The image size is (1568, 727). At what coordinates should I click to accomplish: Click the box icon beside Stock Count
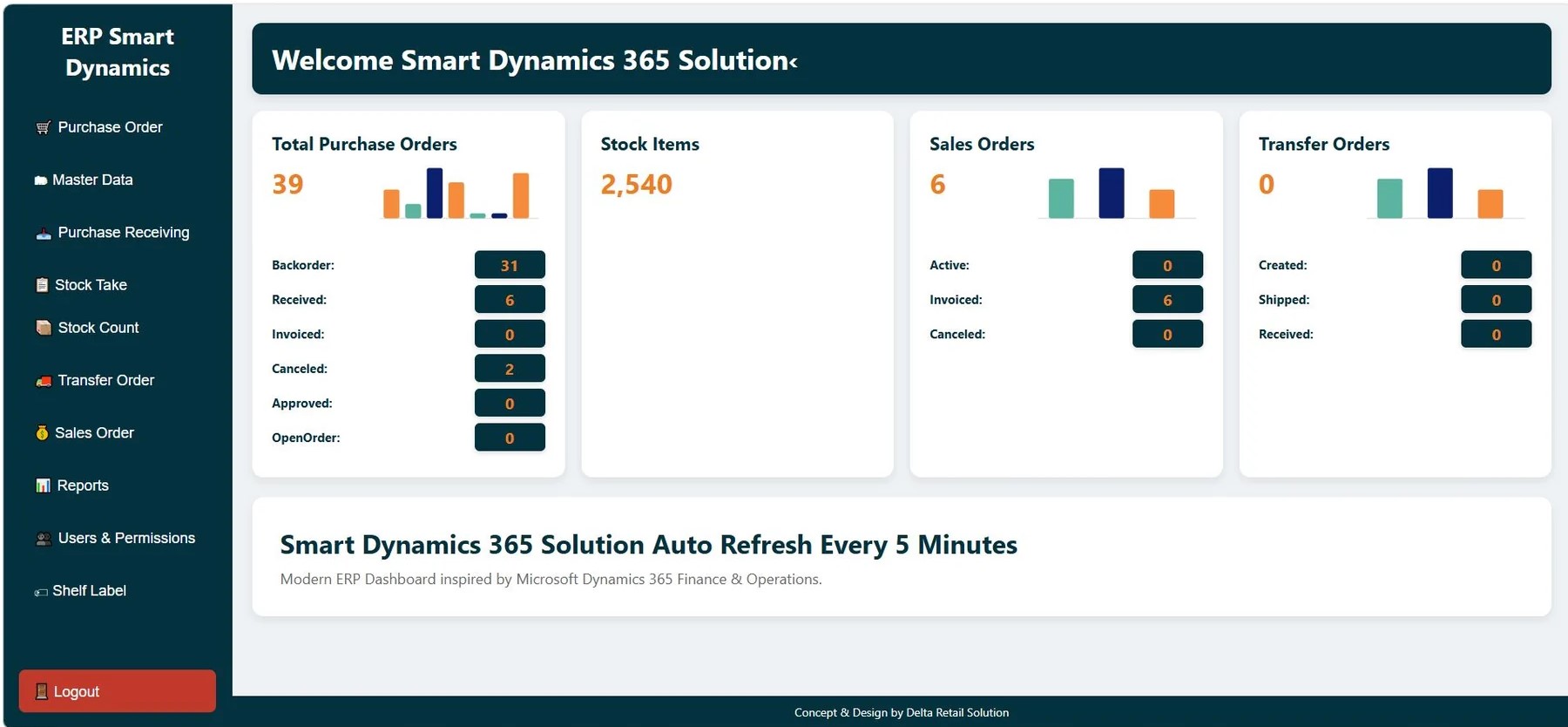coord(44,328)
